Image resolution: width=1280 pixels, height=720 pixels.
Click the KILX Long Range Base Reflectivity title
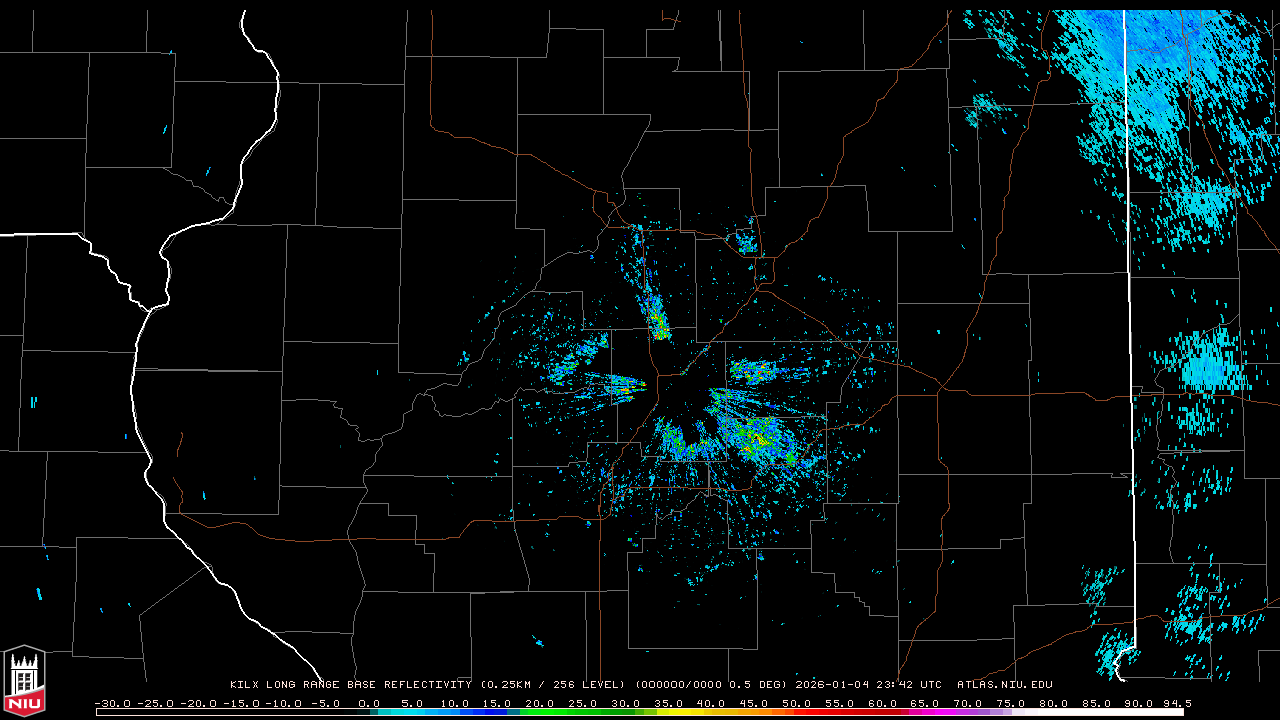click(x=350, y=685)
